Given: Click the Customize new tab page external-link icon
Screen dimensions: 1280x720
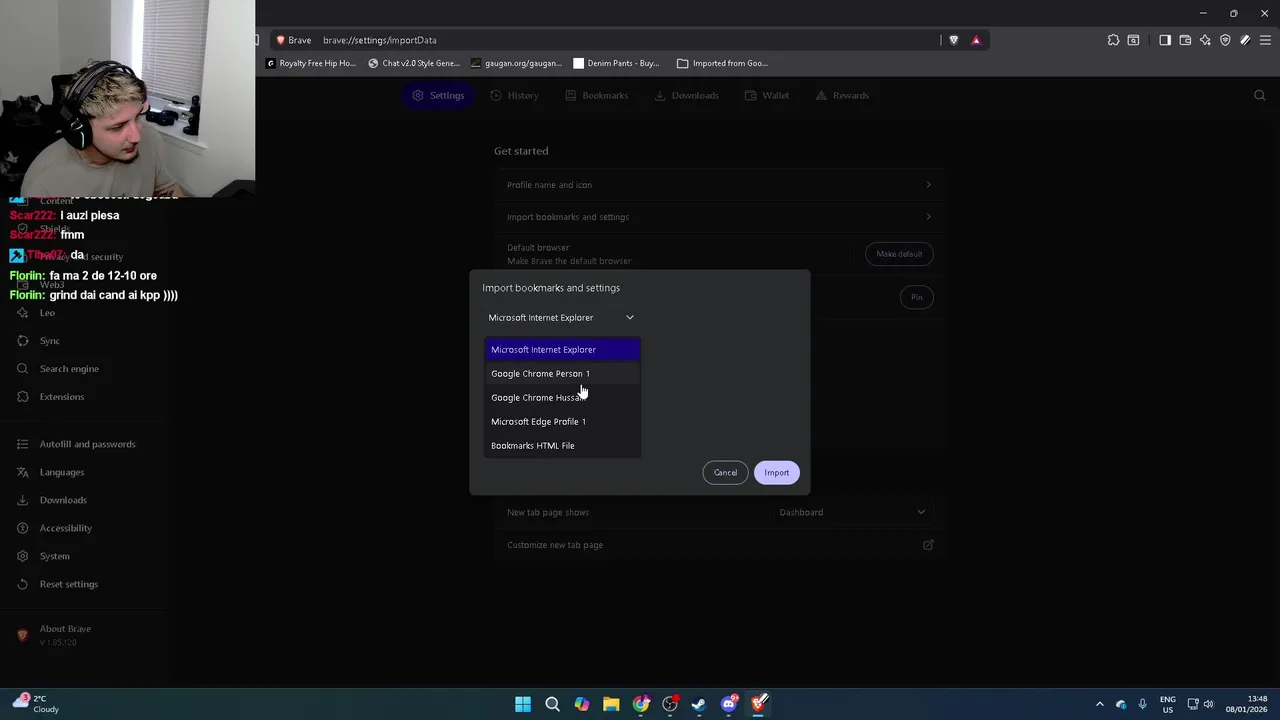Looking at the screenshot, I should click(x=928, y=545).
